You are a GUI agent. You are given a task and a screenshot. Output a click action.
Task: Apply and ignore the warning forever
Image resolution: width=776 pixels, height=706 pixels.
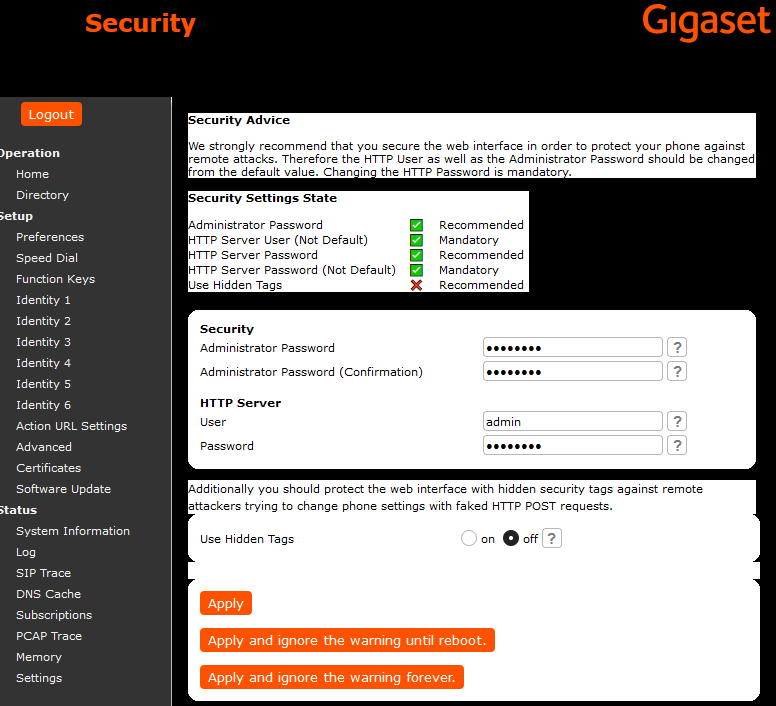pos(332,677)
